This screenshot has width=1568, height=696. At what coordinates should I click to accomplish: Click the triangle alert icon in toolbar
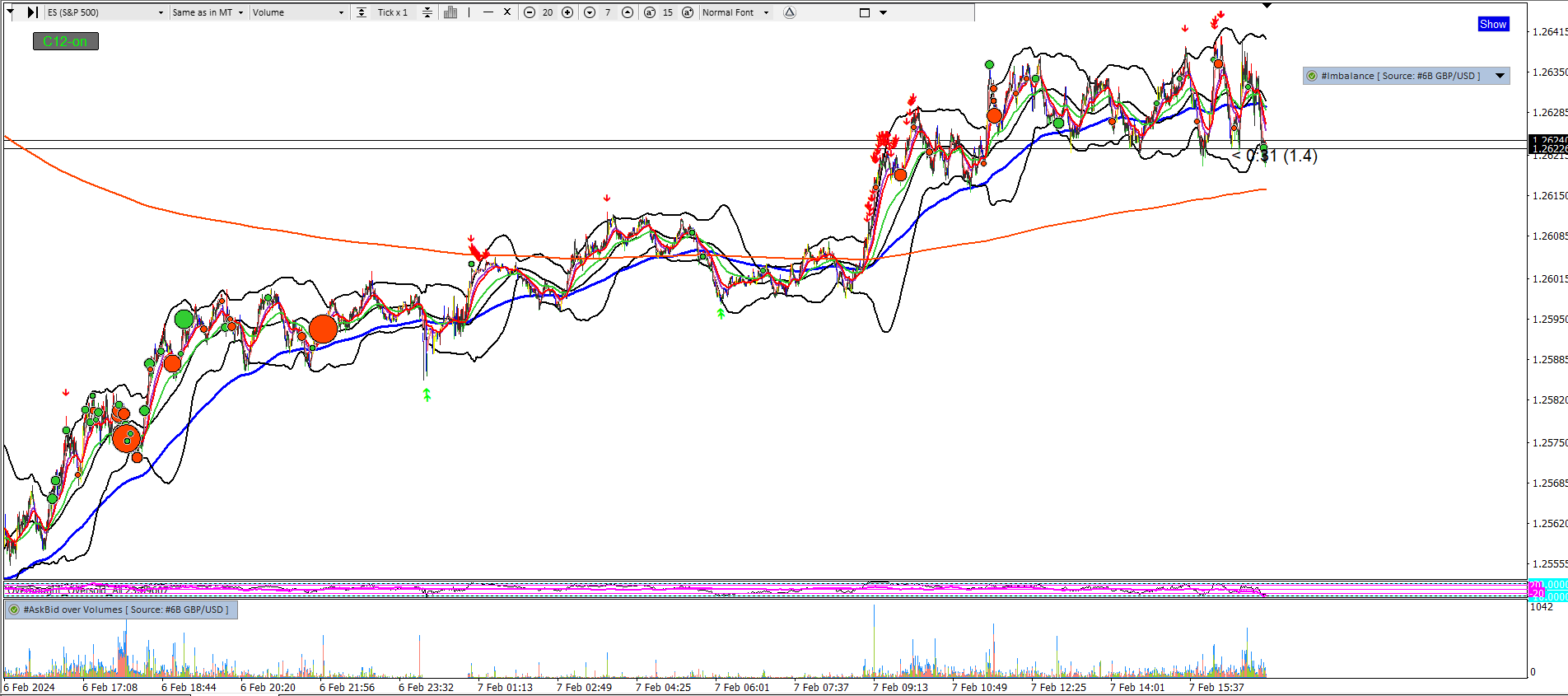790,12
